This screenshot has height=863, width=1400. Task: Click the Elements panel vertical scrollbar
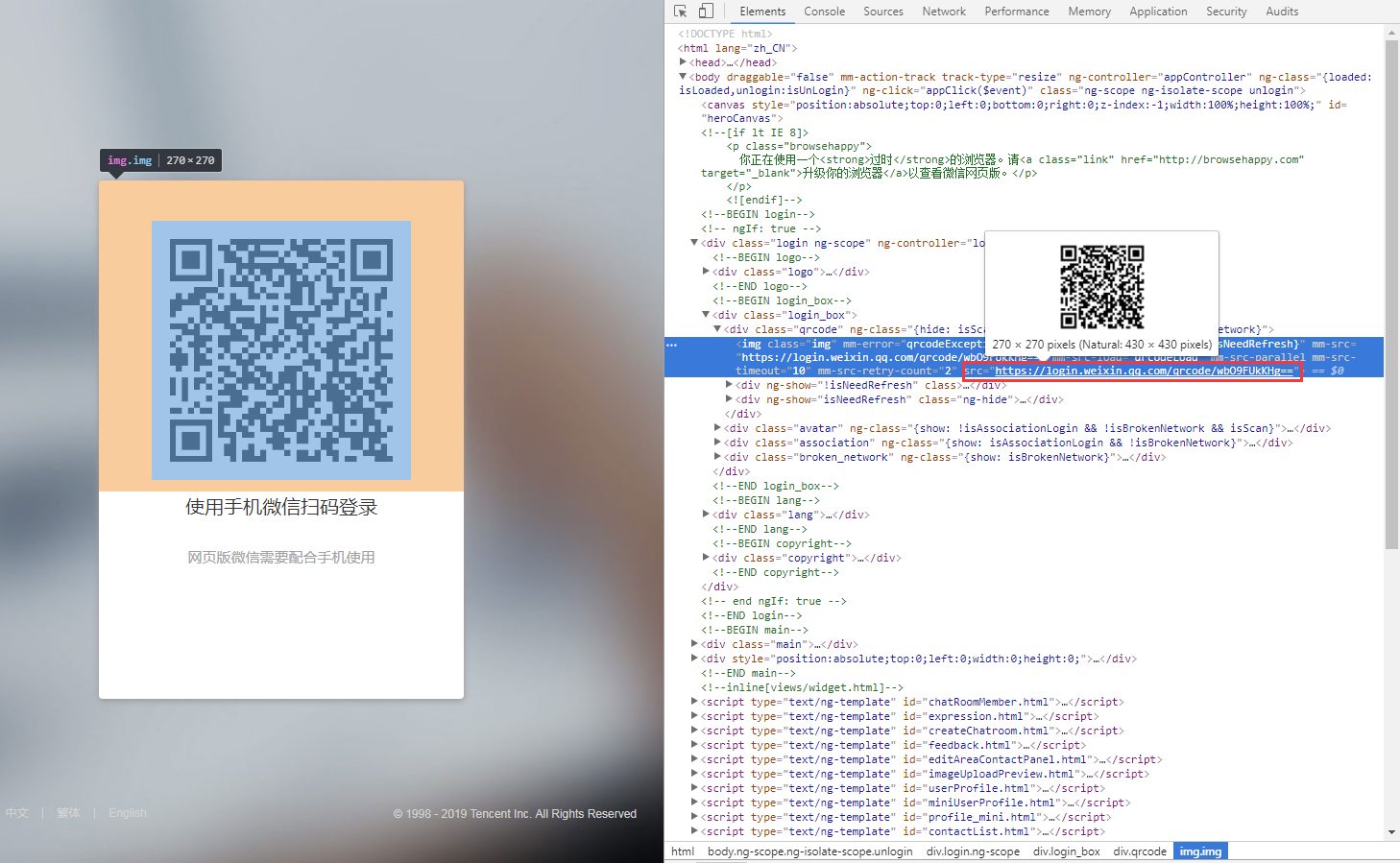tap(1391, 295)
